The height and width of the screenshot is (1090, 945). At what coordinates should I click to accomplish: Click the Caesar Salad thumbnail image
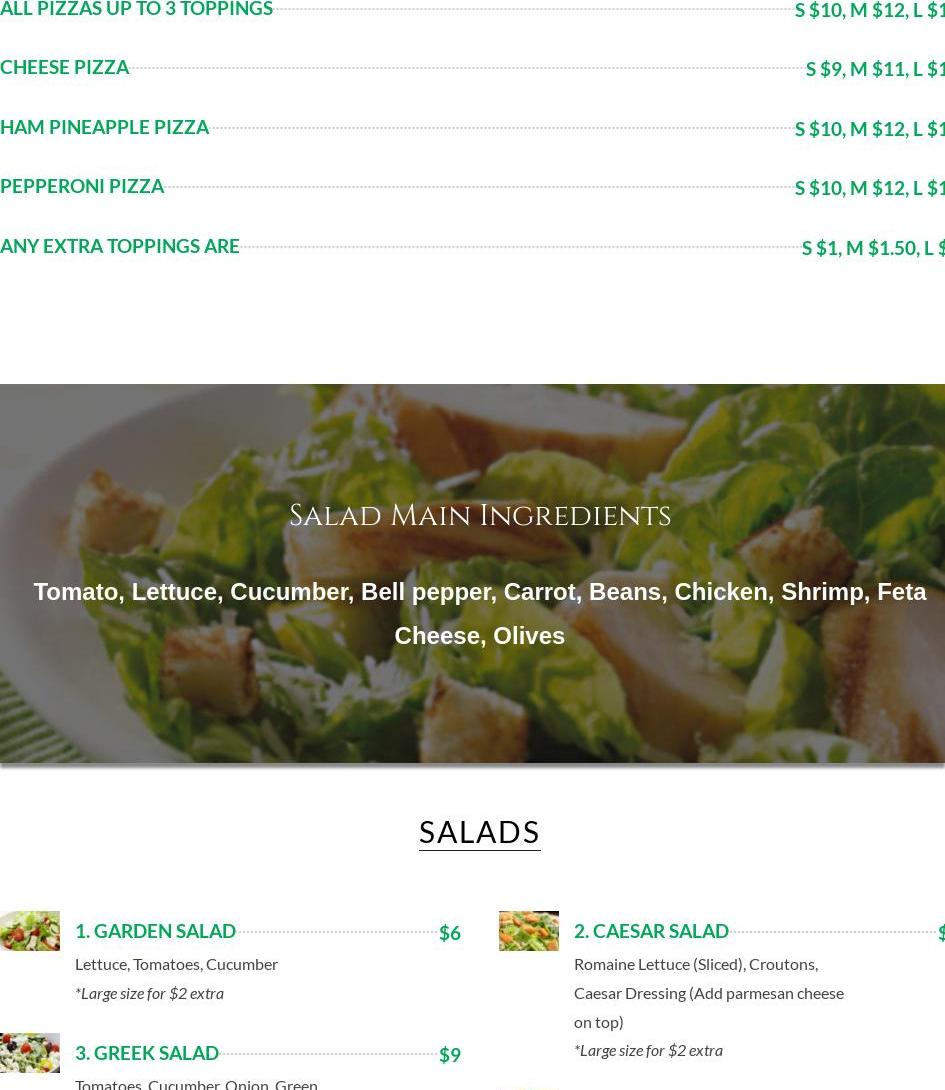pos(528,931)
